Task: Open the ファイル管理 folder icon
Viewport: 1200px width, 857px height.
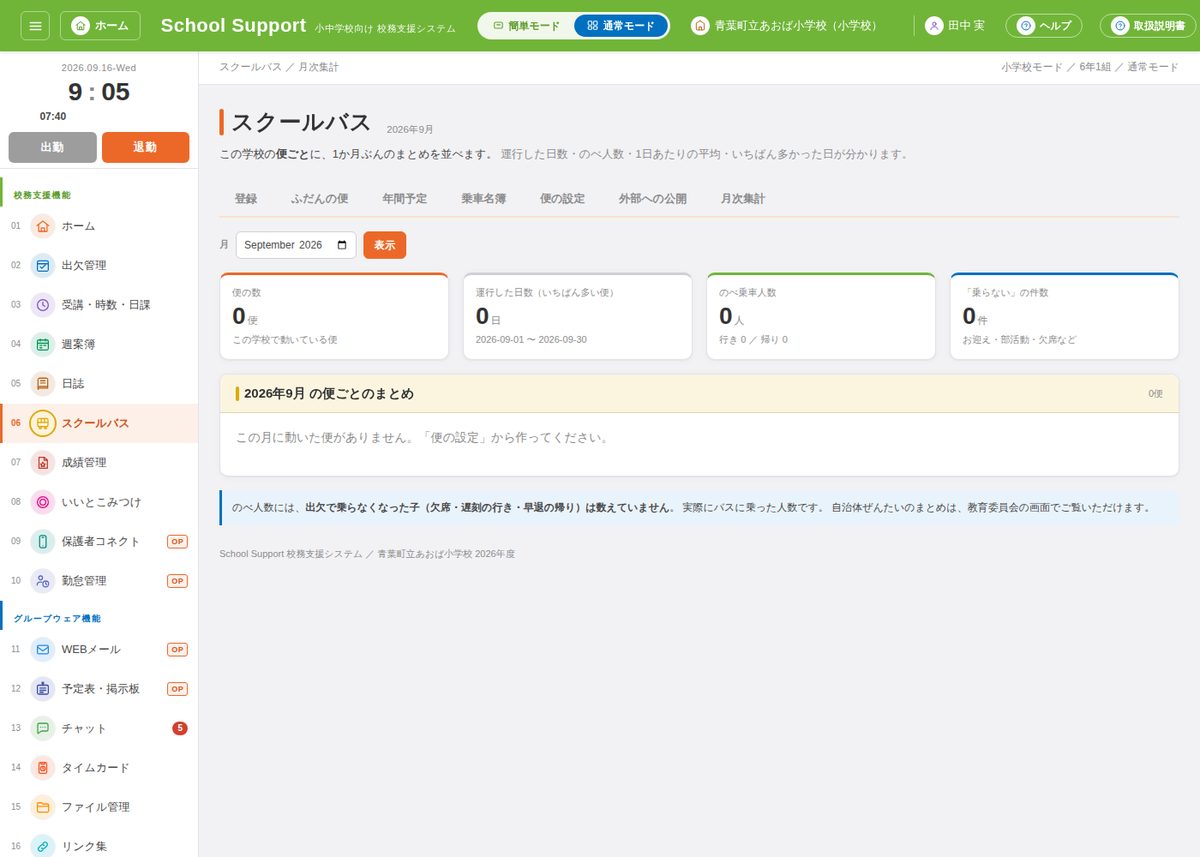Action: coord(43,807)
